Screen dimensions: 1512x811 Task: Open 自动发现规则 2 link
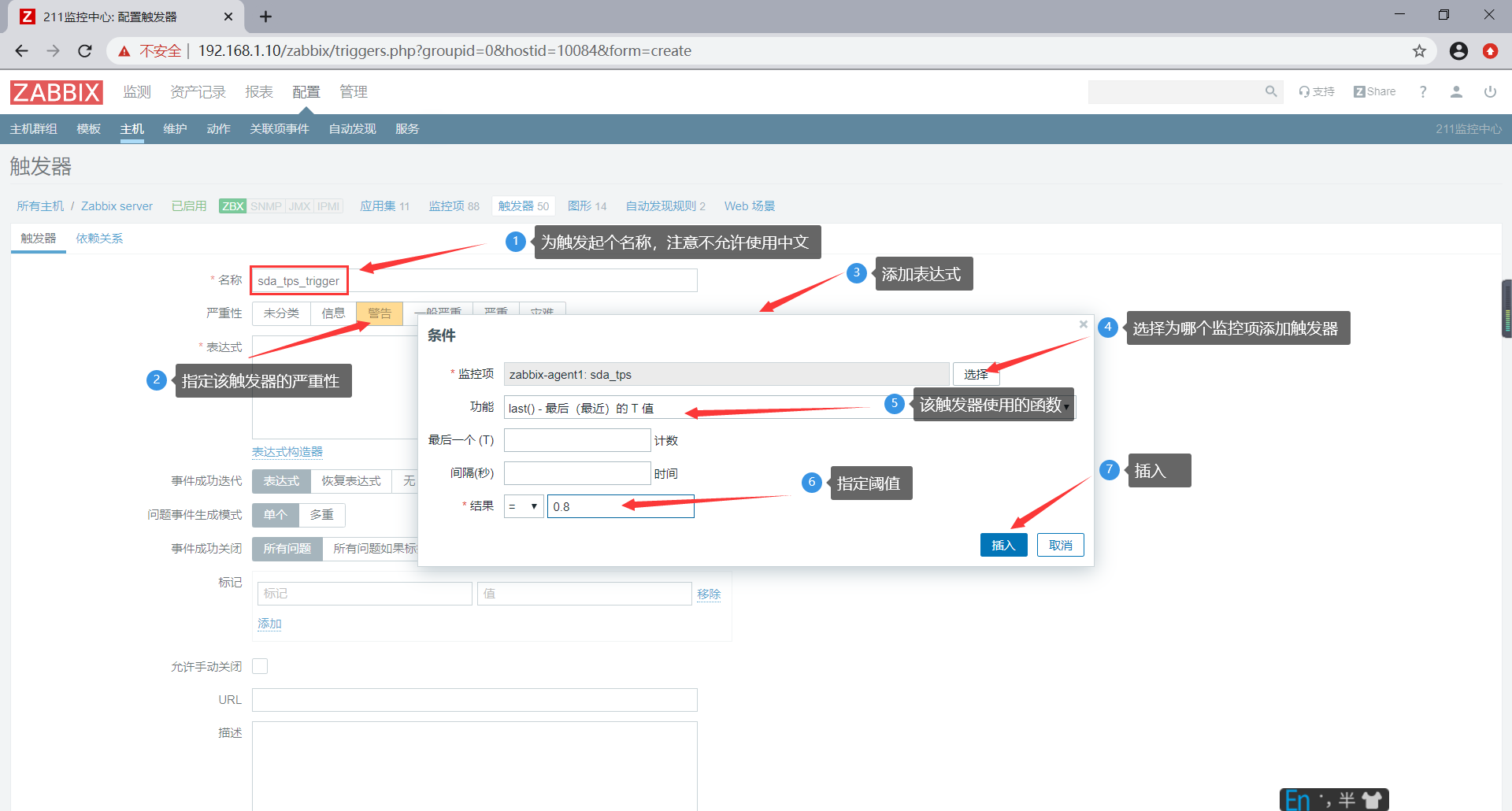pos(665,206)
